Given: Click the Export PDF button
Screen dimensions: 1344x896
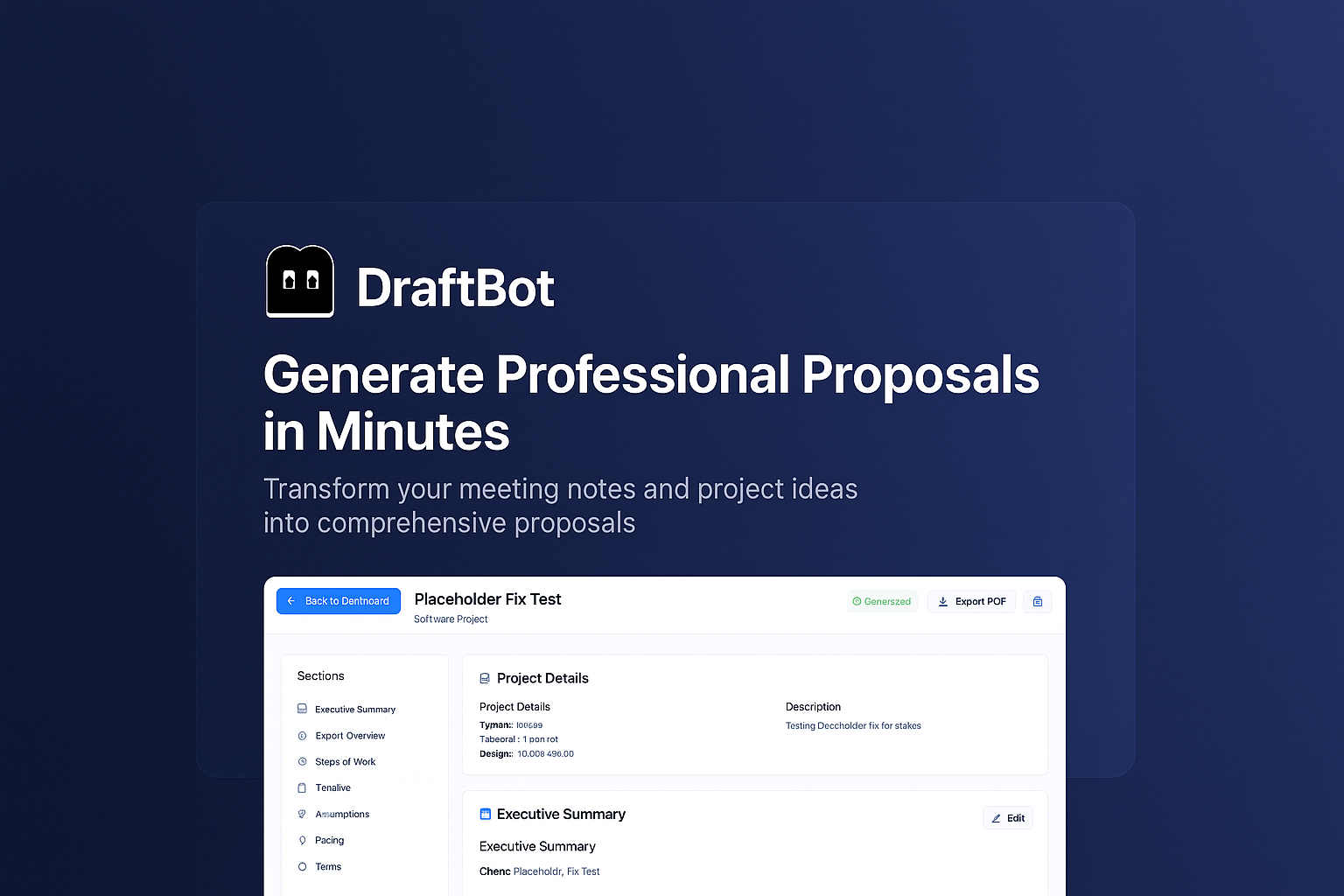Looking at the screenshot, I should tap(971, 601).
